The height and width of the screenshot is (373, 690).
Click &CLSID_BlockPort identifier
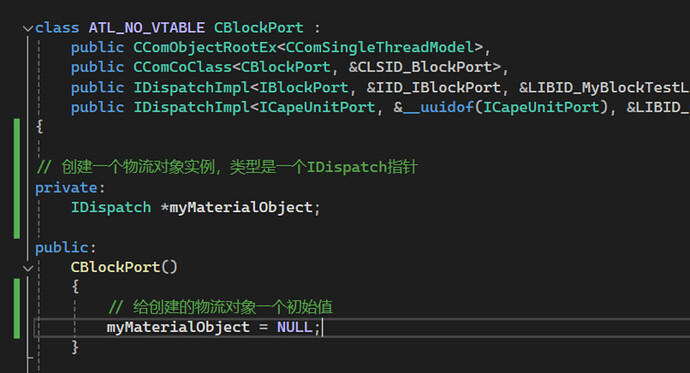420,67
